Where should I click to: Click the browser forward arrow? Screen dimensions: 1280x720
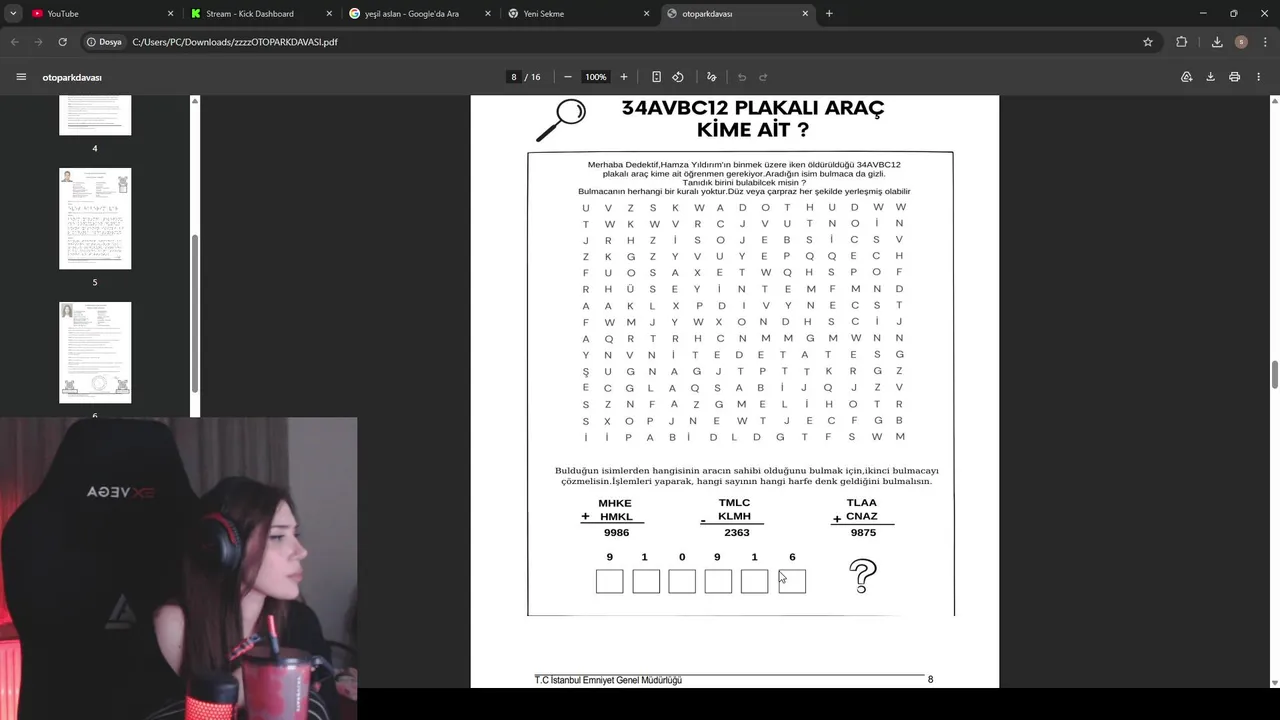pyautogui.click(x=38, y=42)
